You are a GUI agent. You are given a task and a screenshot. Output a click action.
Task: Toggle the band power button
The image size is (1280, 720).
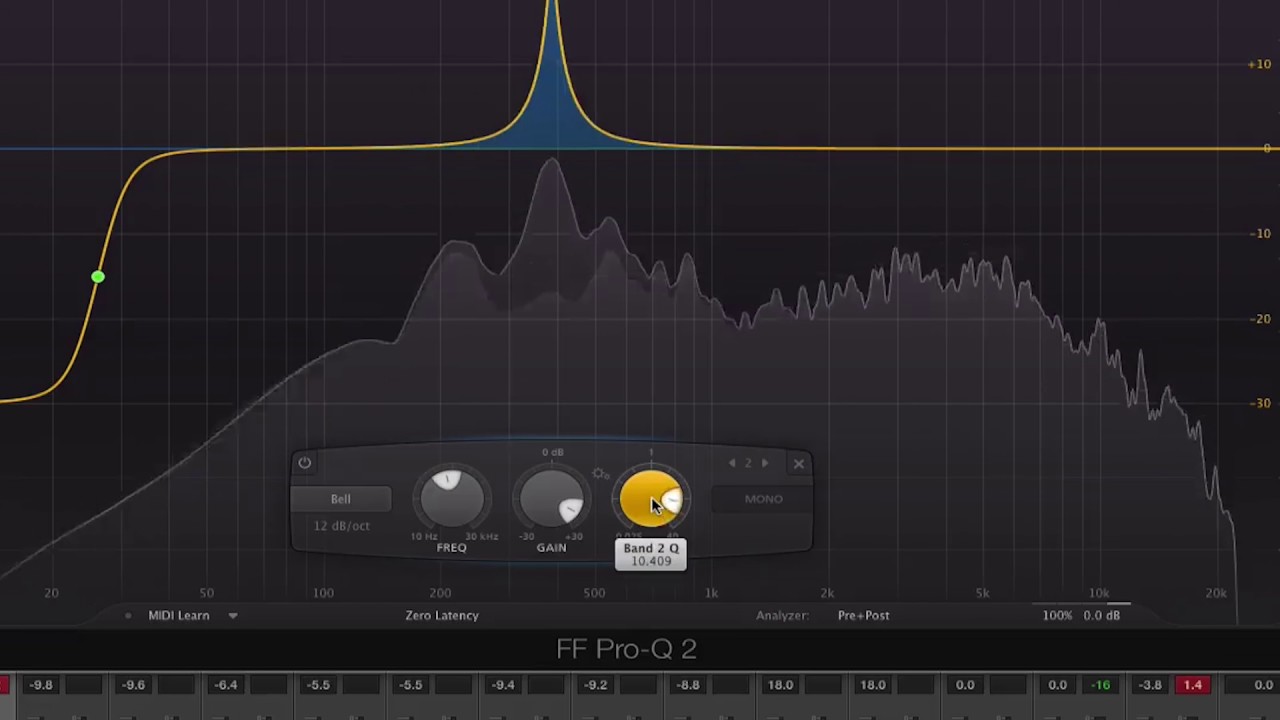tap(305, 463)
